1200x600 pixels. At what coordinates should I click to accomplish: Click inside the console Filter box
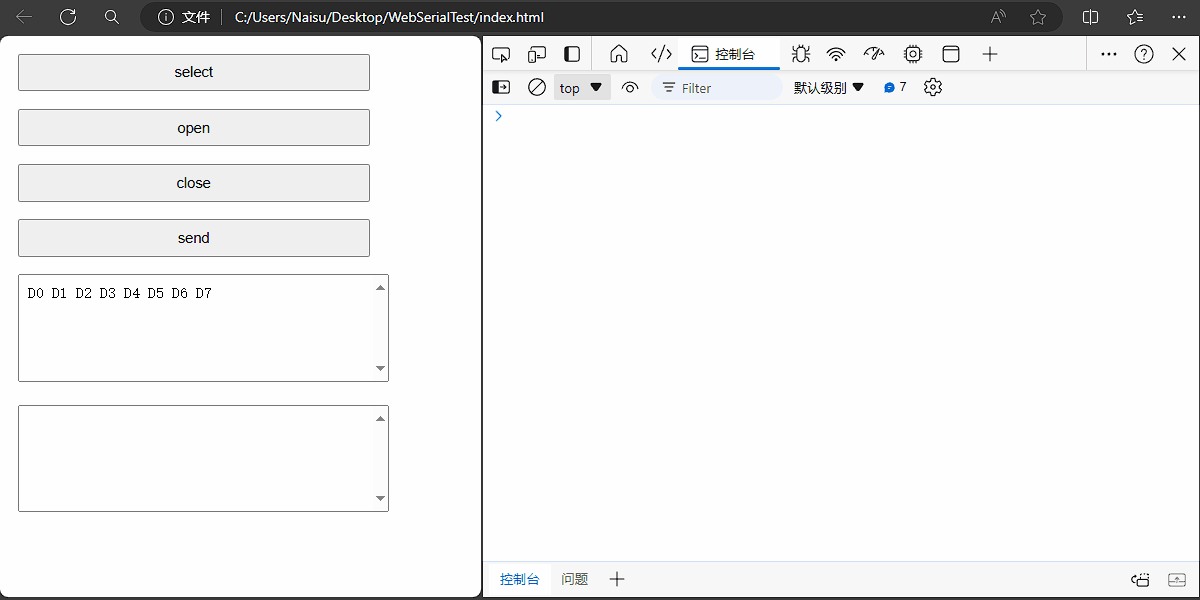716,87
